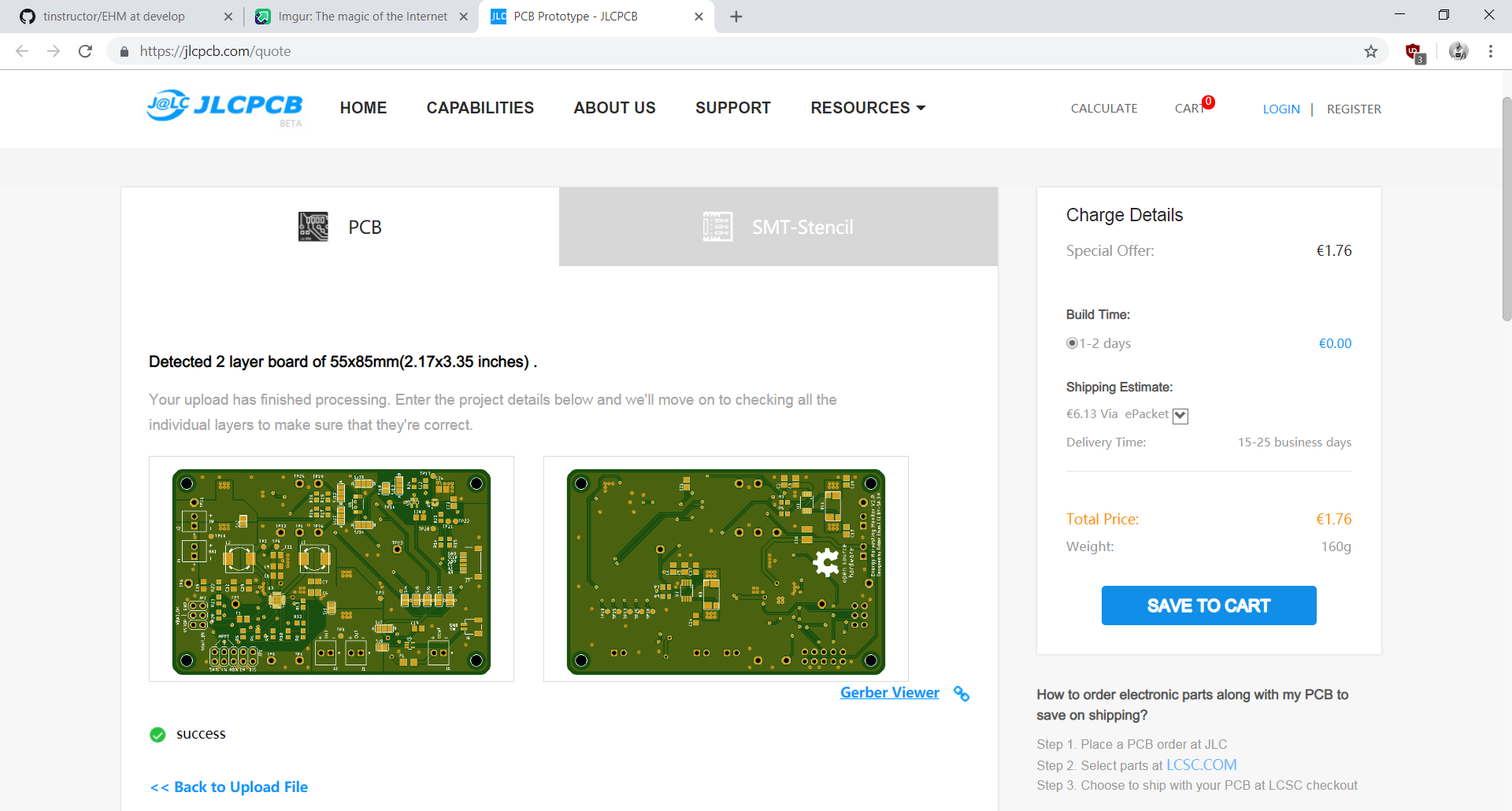Click the page vertical scrollbar

tap(1506, 209)
